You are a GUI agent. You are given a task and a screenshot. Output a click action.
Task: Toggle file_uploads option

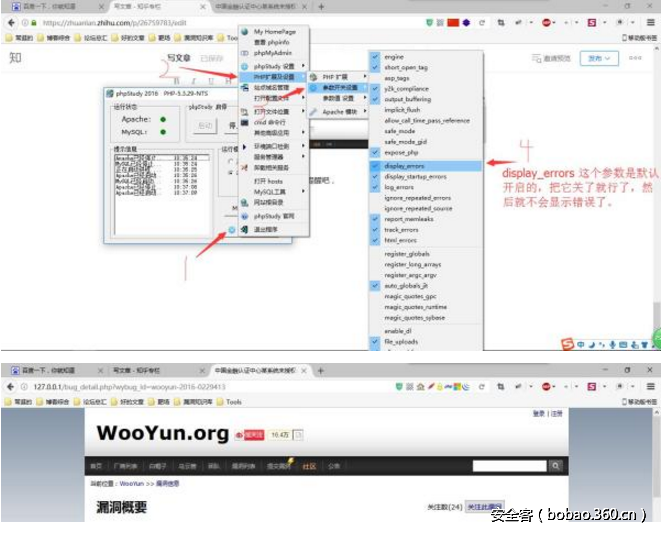tap(426, 342)
